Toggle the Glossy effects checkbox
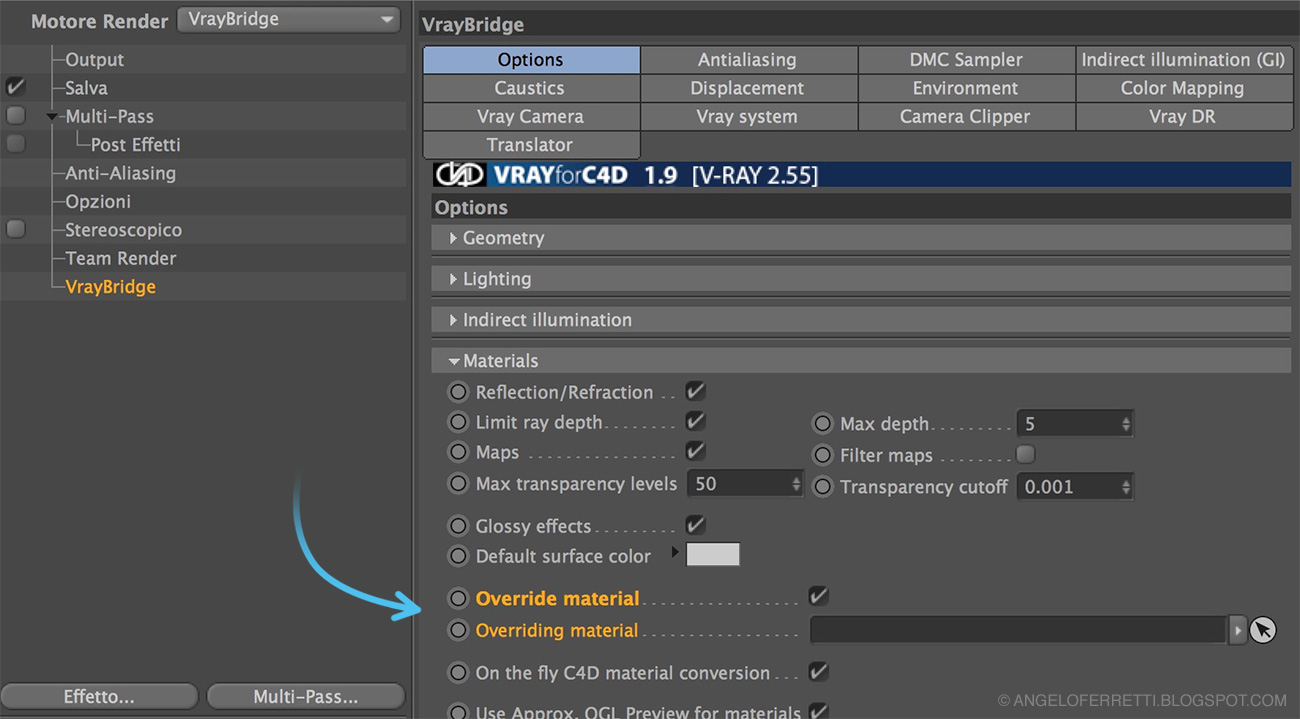Screen dimensions: 1300x719 pyautogui.click(x=695, y=525)
